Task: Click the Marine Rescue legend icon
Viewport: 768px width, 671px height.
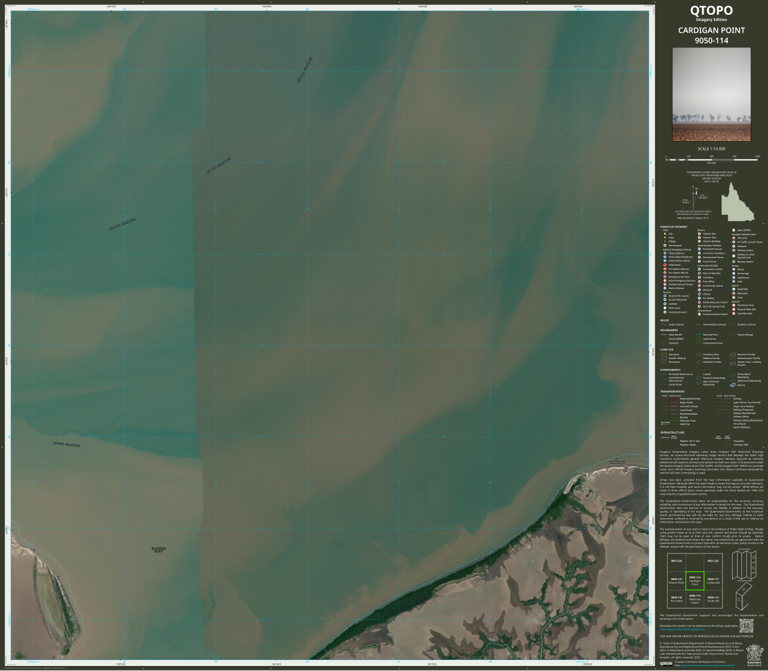Action: (665, 288)
